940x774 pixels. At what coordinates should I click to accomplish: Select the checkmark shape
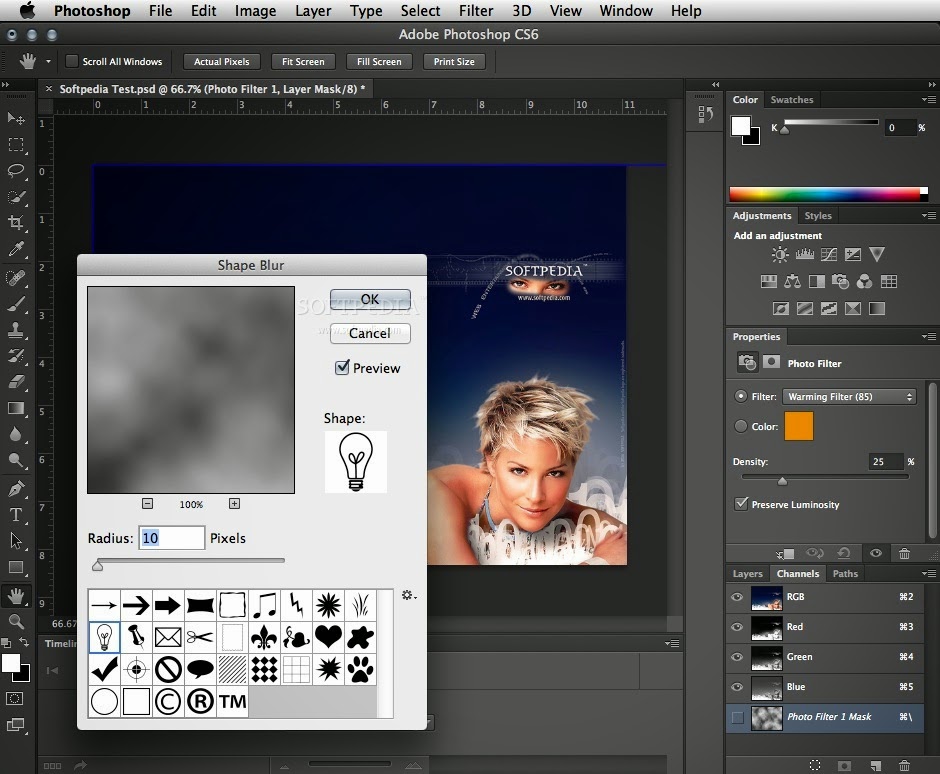pyautogui.click(x=104, y=668)
